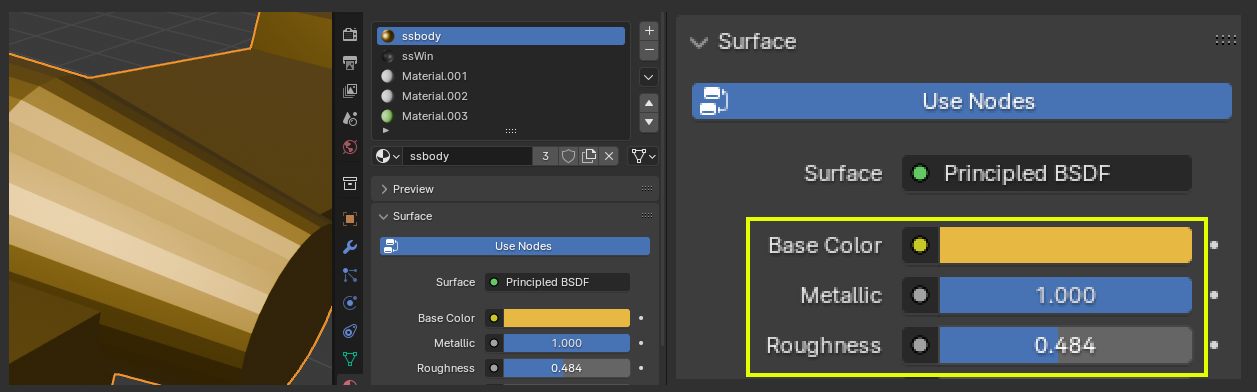Image resolution: width=1257 pixels, height=392 pixels.
Task: Select Material.003 slot
Action: (x=501, y=116)
